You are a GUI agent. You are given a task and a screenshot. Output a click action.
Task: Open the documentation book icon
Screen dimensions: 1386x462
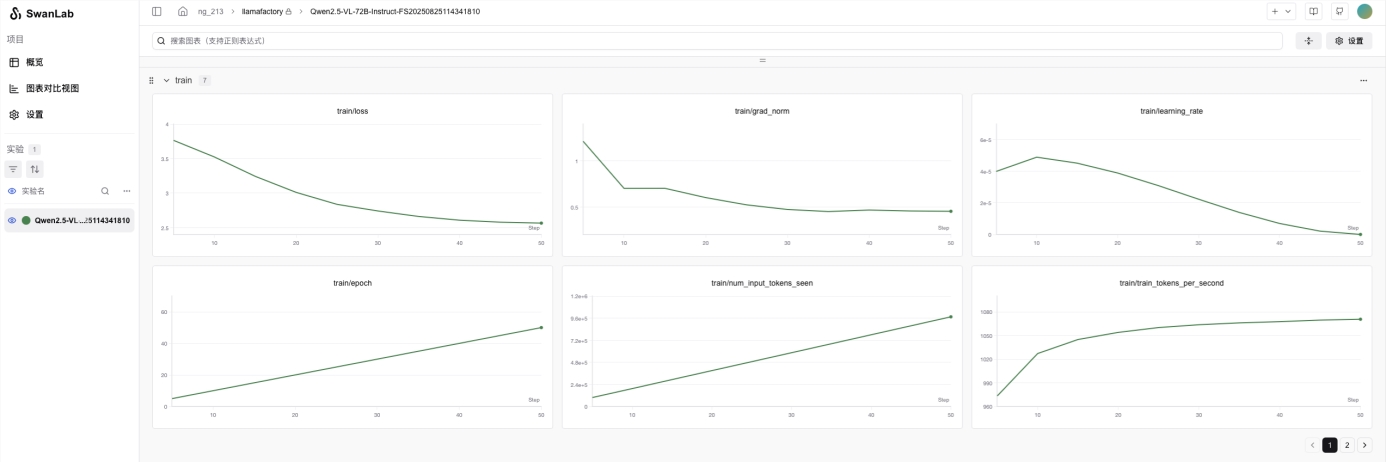(x=1313, y=11)
